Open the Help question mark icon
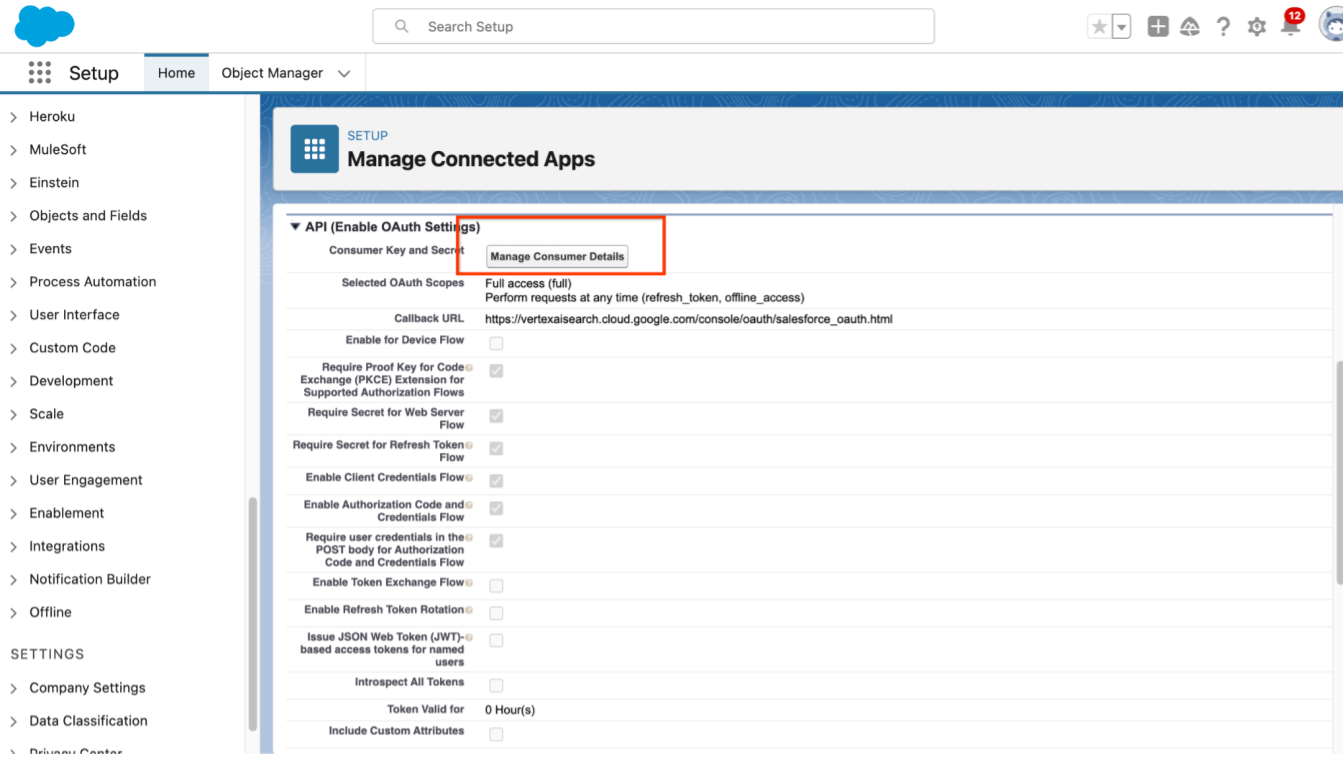1343x762 pixels. pos(1223,26)
